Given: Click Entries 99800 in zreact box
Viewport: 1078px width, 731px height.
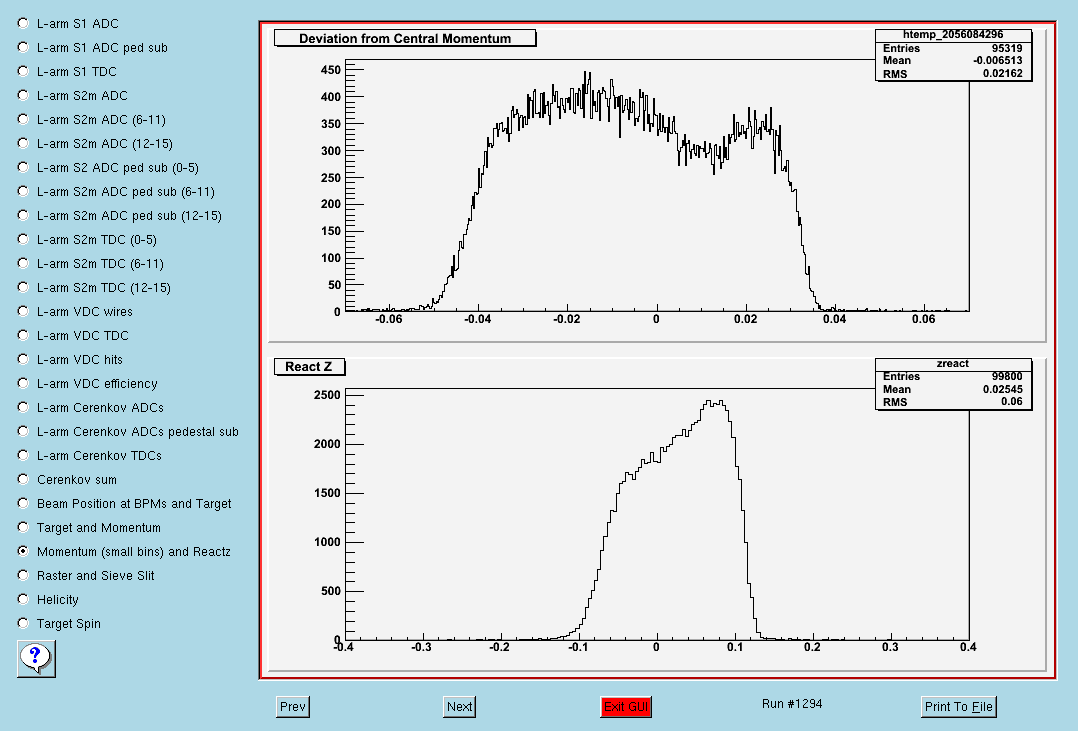Looking at the screenshot, I should pyautogui.click(x=953, y=376).
